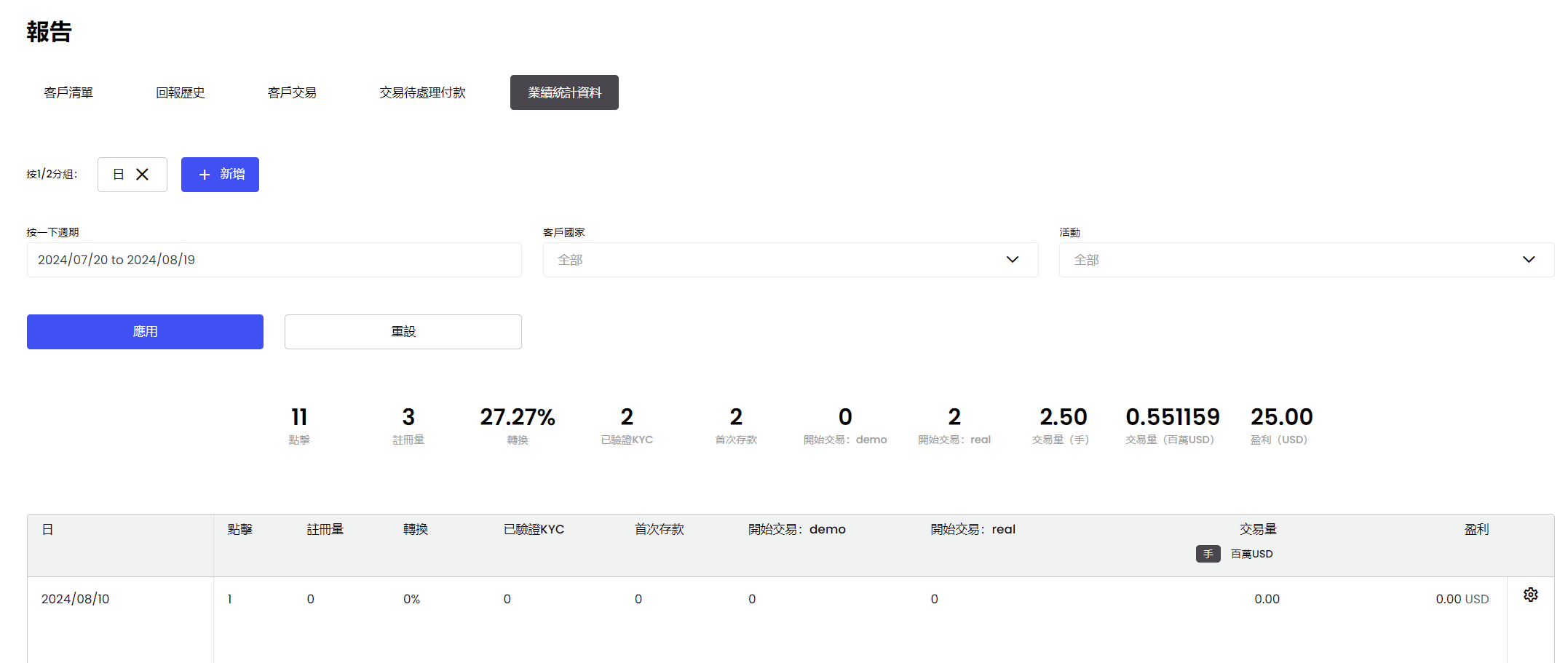Click the 重設 reset button
This screenshot has width=1568, height=663.
pos(403,332)
